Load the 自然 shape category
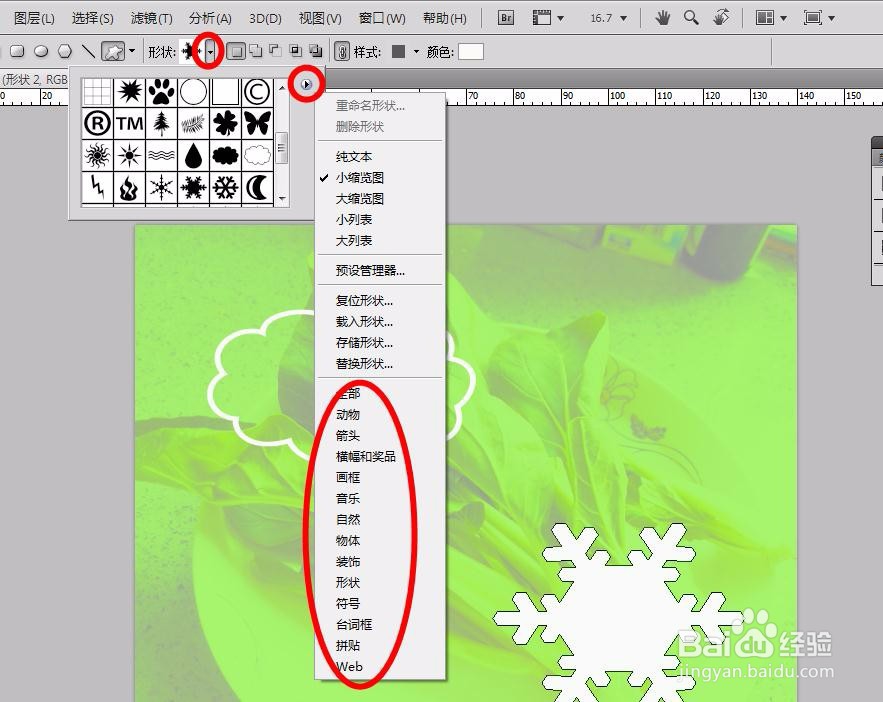The width and height of the screenshot is (883, 702). [x=348, y=519]
